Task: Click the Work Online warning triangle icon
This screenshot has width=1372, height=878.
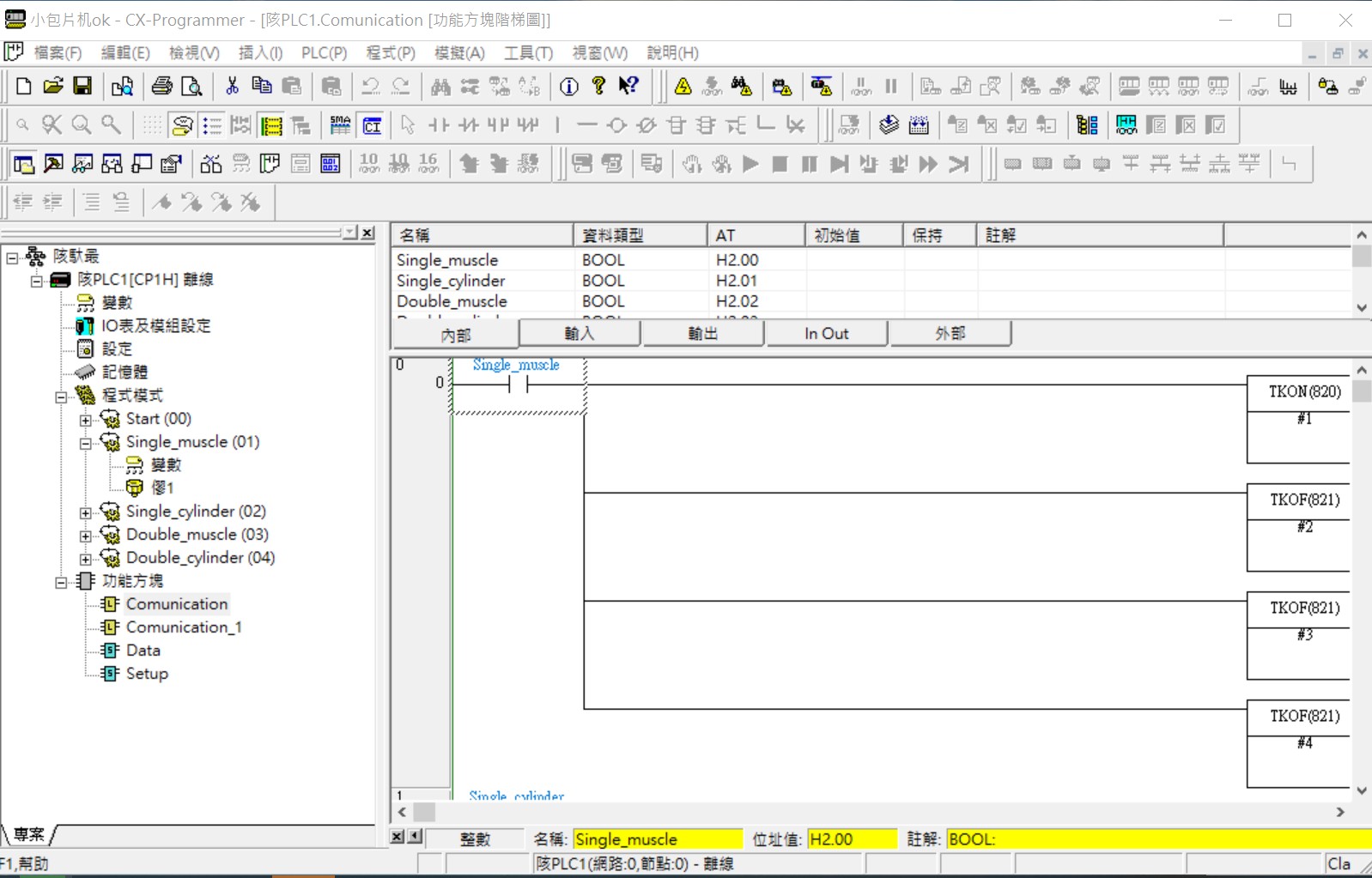Action: 683,86
